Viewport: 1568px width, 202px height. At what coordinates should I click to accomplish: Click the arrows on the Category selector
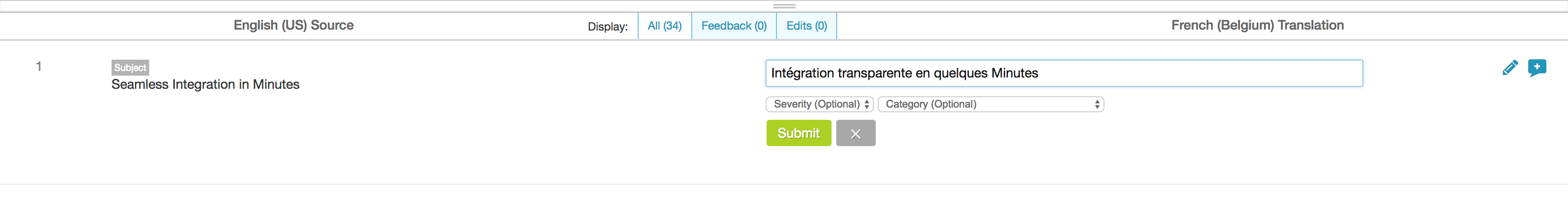1097,105
